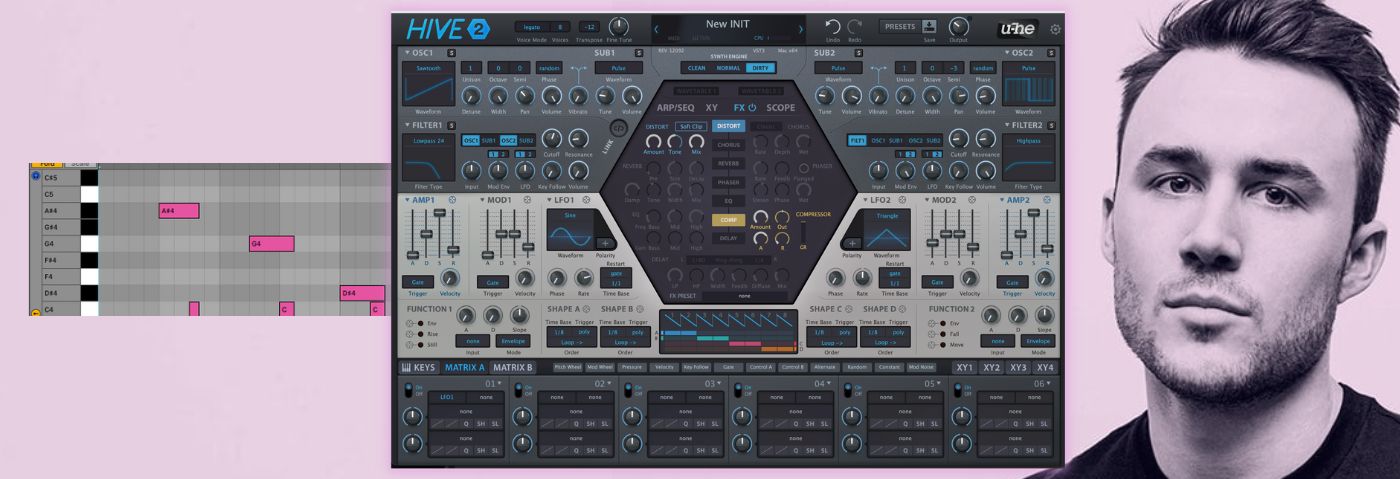Viewport: 1400px width, 479px height.
Task: Switch to the ARP/SEQ tab
Action: click(675, 108)
